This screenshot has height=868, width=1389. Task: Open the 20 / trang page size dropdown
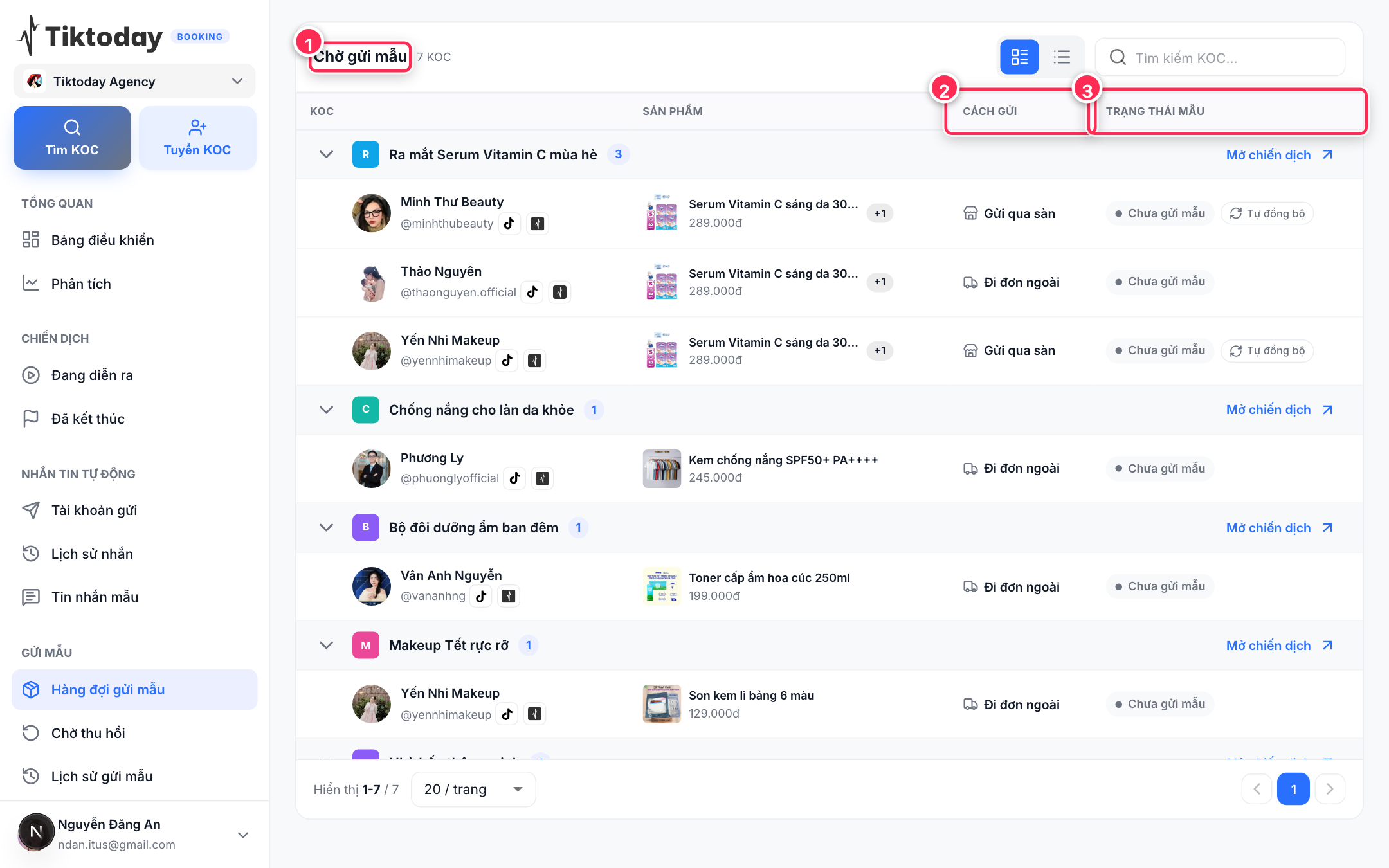[x=473, y=789]
